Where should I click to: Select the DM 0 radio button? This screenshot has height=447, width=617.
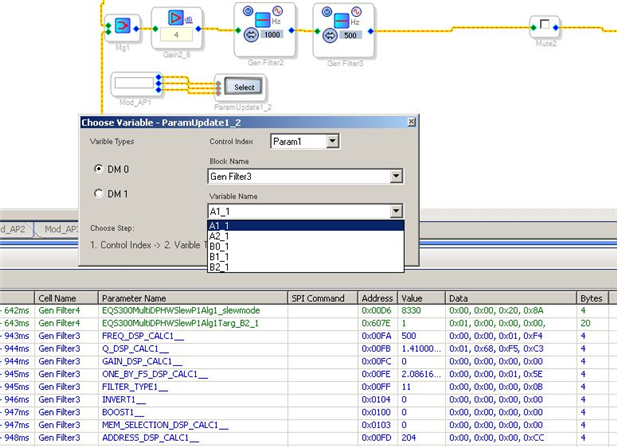(98, 169)
